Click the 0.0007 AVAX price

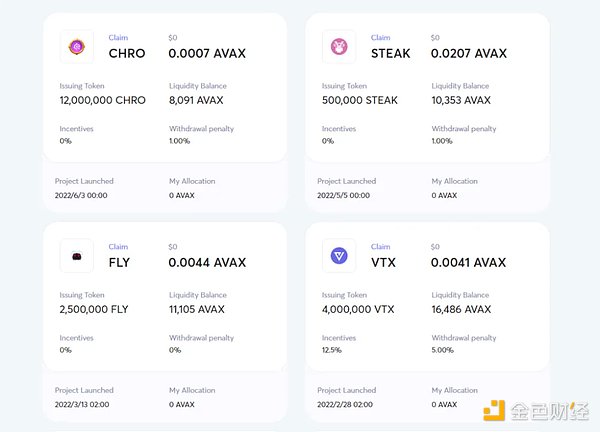[207, 54]
